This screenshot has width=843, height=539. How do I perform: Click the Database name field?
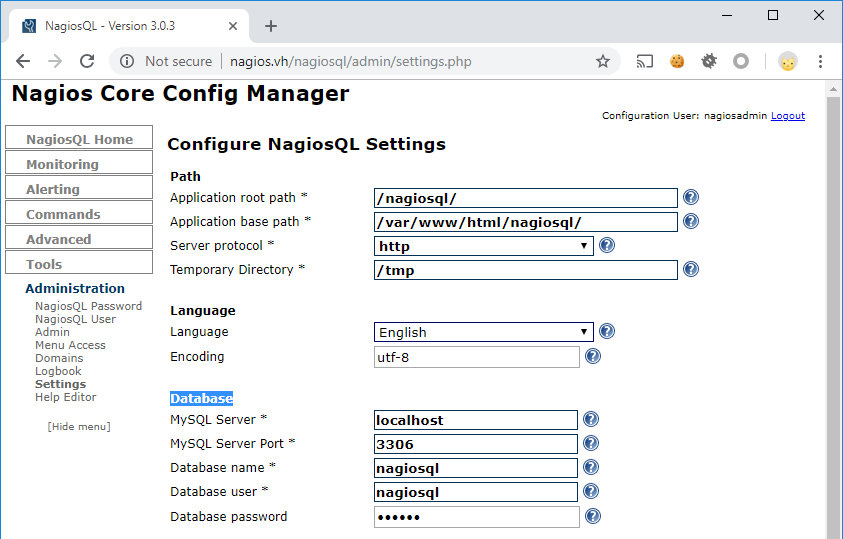click(476, 468)
